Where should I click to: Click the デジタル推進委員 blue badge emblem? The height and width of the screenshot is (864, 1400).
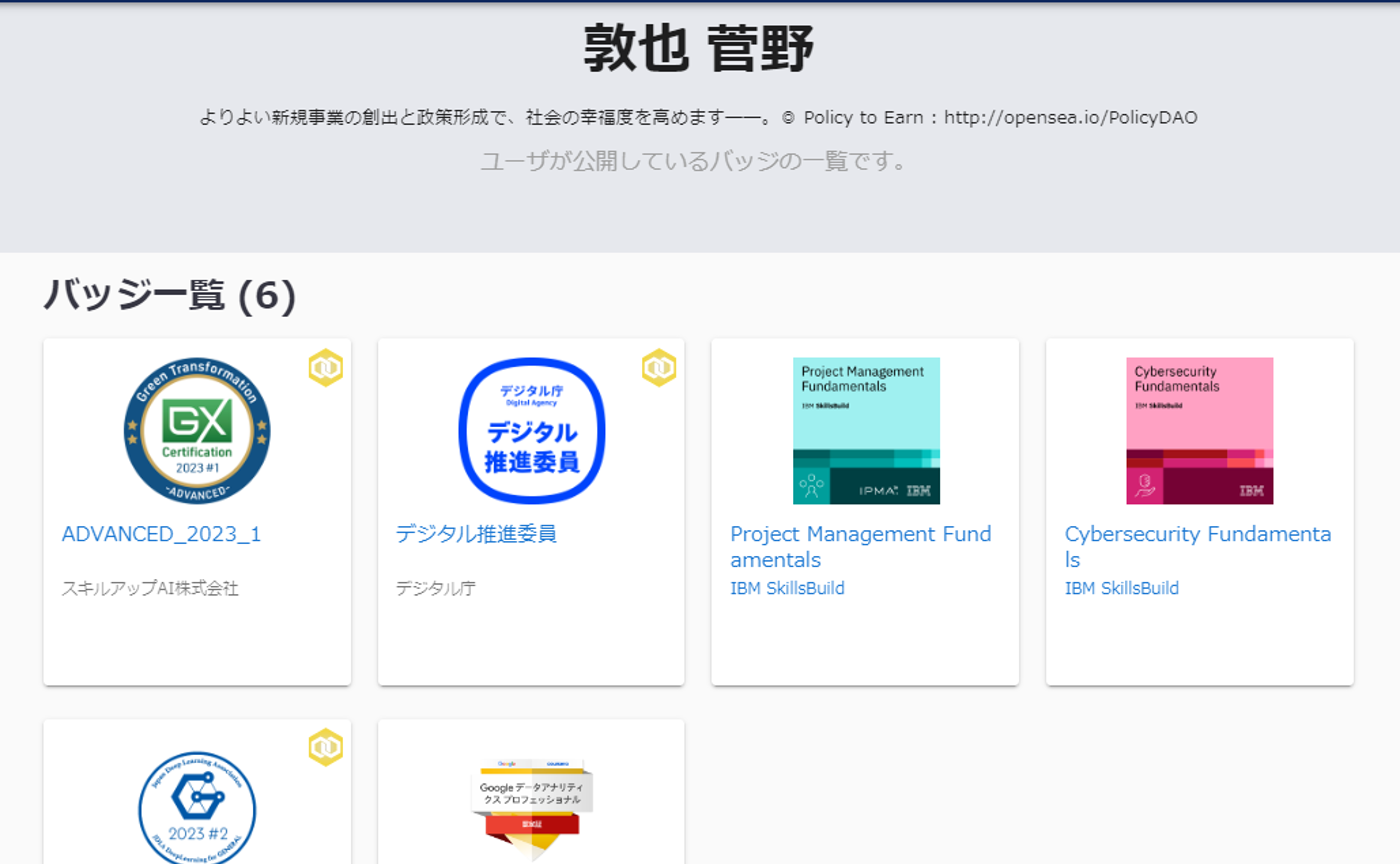click(531, 430)
